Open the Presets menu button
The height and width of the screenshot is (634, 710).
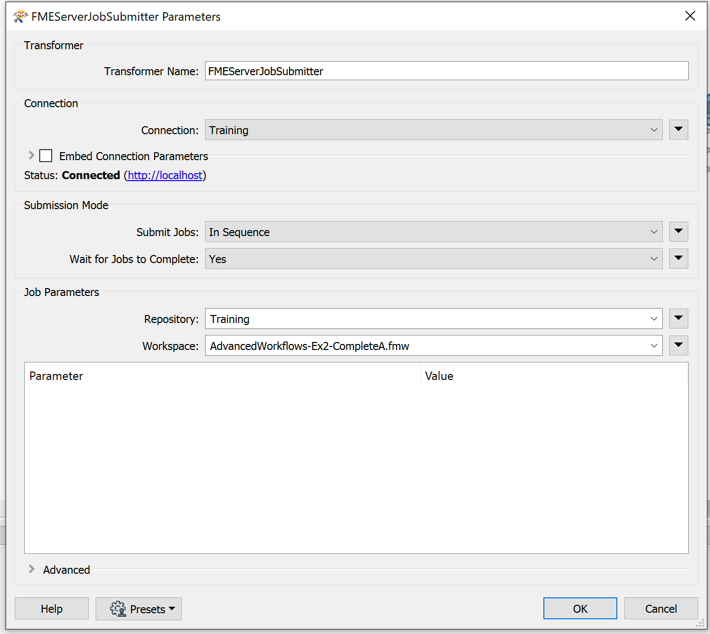coord(139,609)
